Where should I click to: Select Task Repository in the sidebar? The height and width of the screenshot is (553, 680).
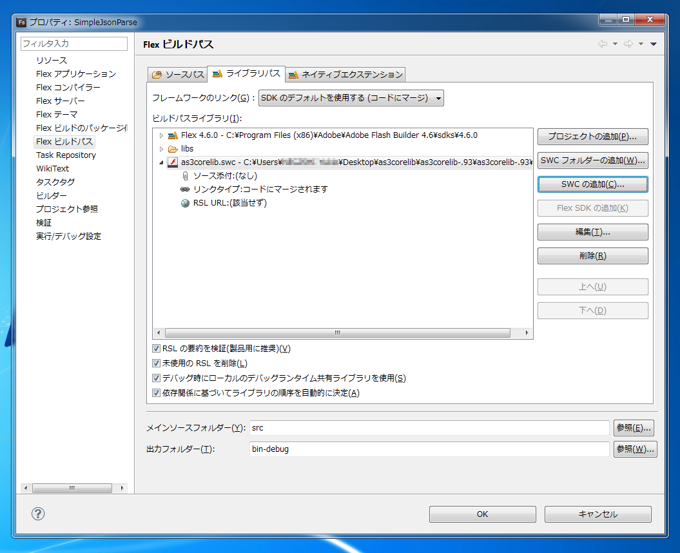click(x=66, y=155)
